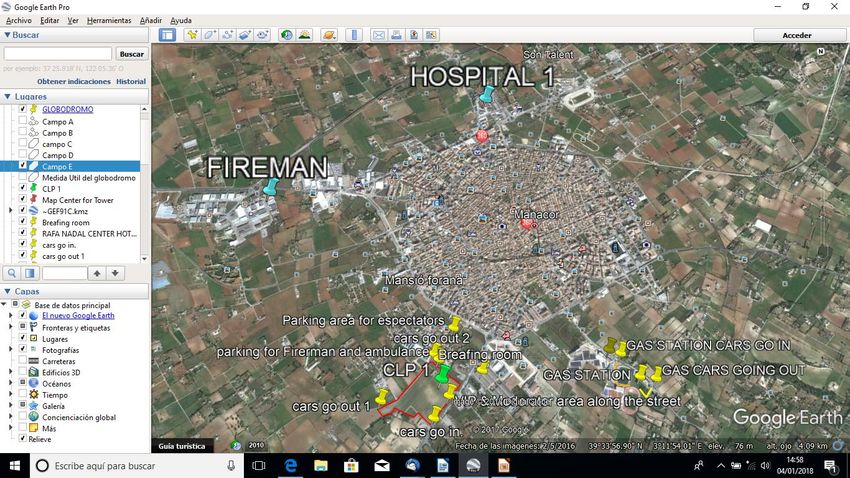The image size is (850, 478).
Task: Check the Carreteras layer checkbox
Action: 22,361
